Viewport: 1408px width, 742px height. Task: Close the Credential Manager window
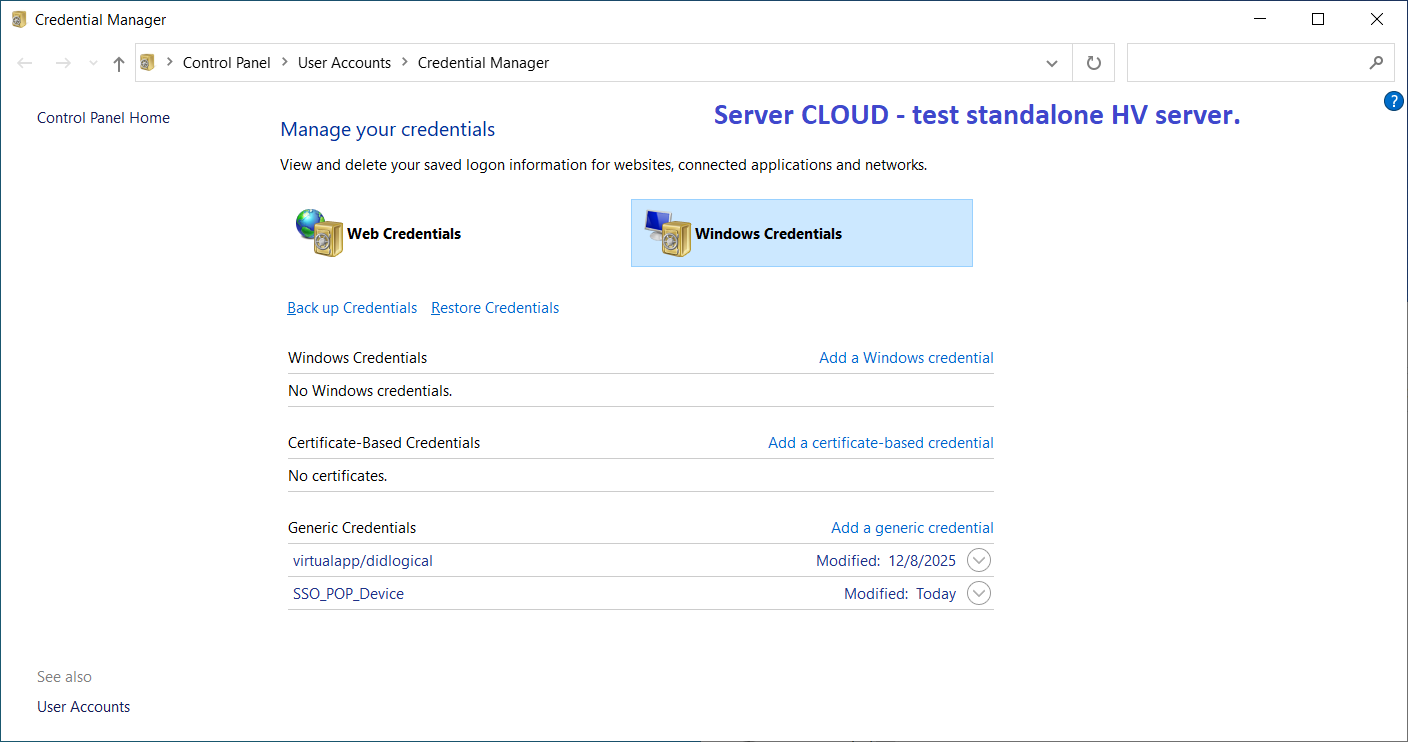(x=1376, y=19)
